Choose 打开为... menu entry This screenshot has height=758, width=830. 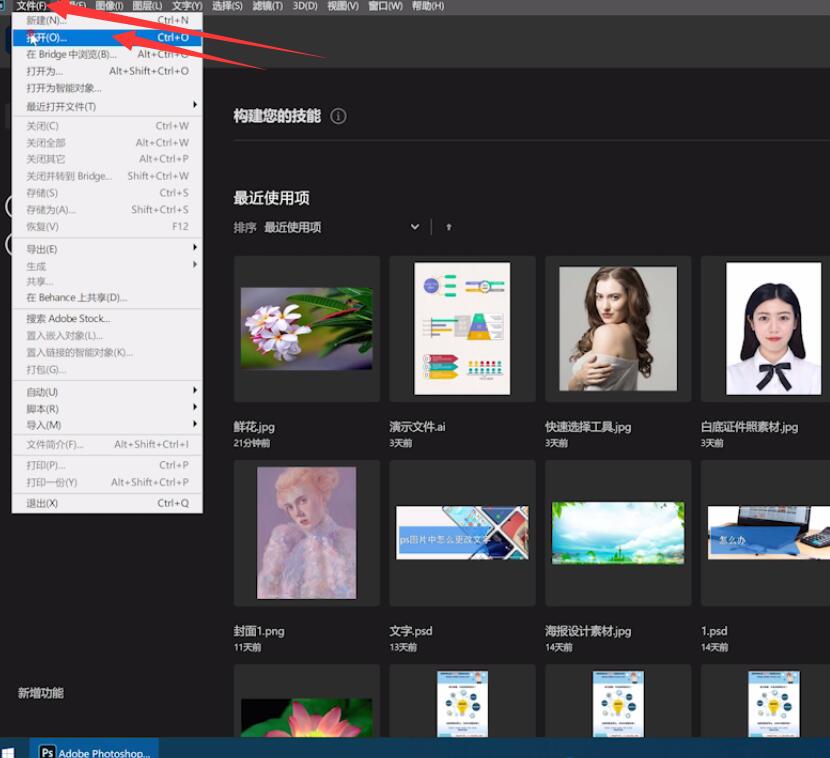[107, 71]
